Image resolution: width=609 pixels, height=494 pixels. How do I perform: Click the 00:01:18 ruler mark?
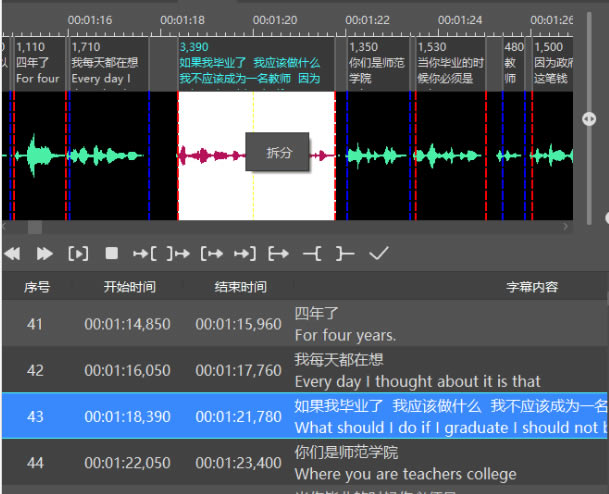183,20
